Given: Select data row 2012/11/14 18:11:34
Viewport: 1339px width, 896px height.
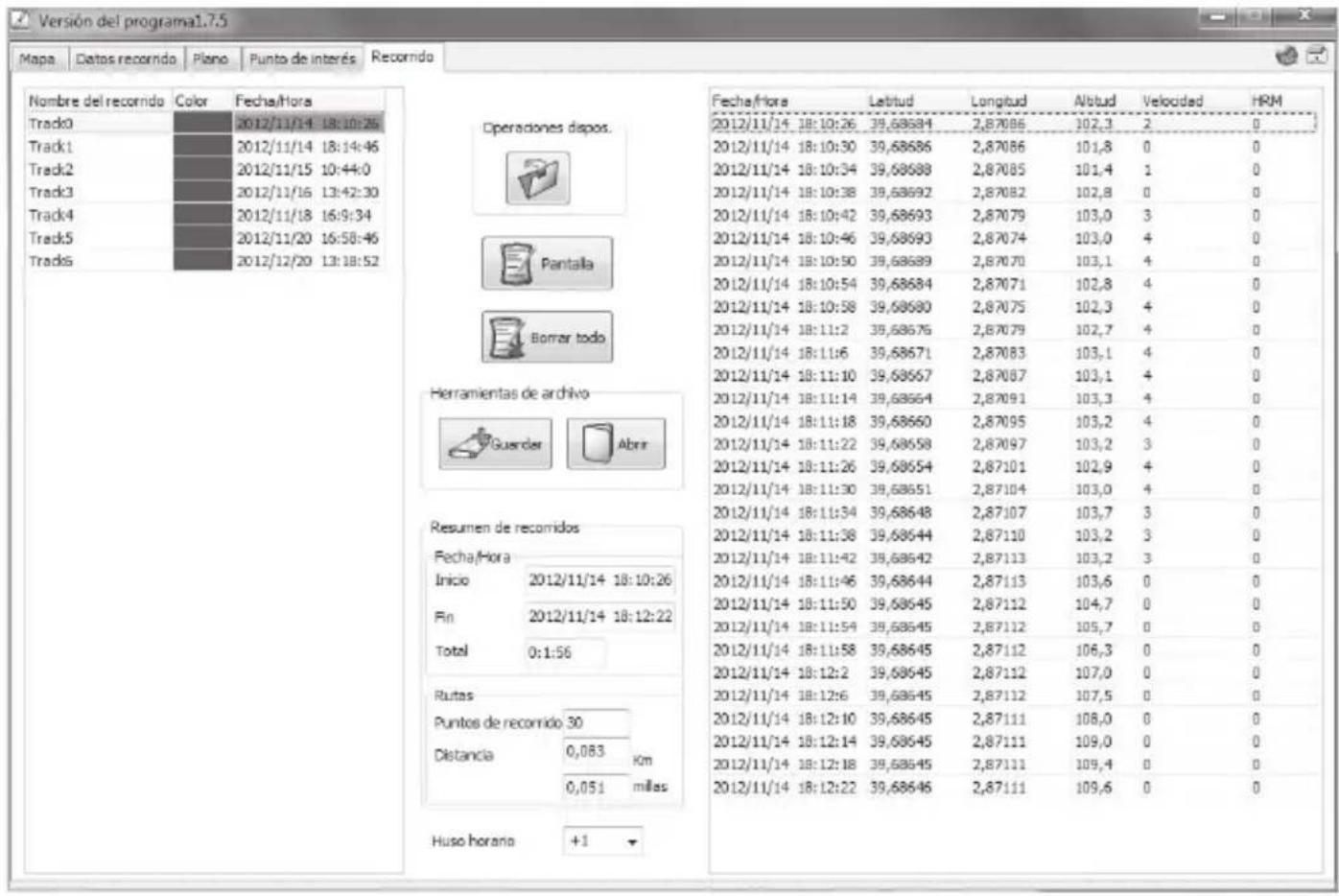Looking at the screenshot, I should 1014,512.
